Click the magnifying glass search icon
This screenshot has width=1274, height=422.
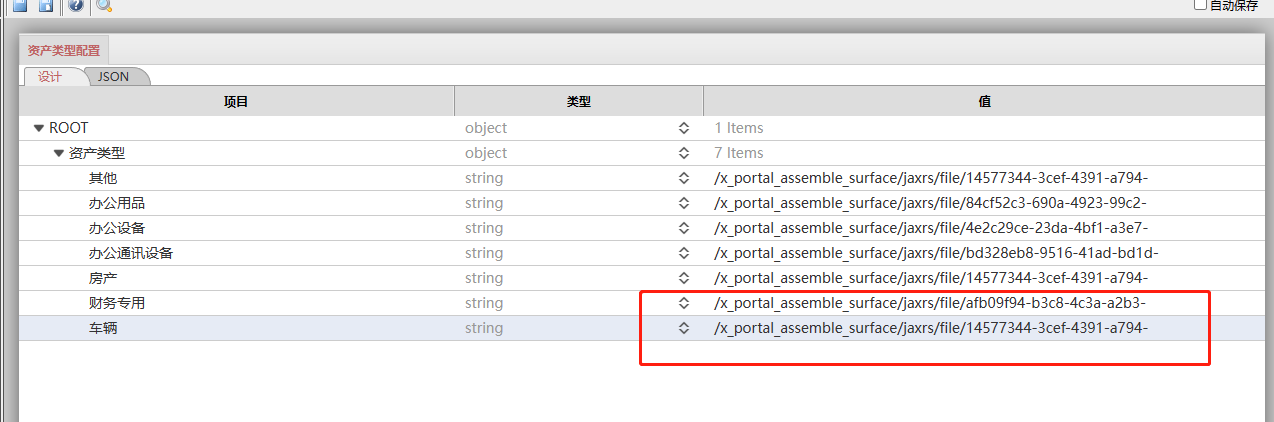[104, 6]
